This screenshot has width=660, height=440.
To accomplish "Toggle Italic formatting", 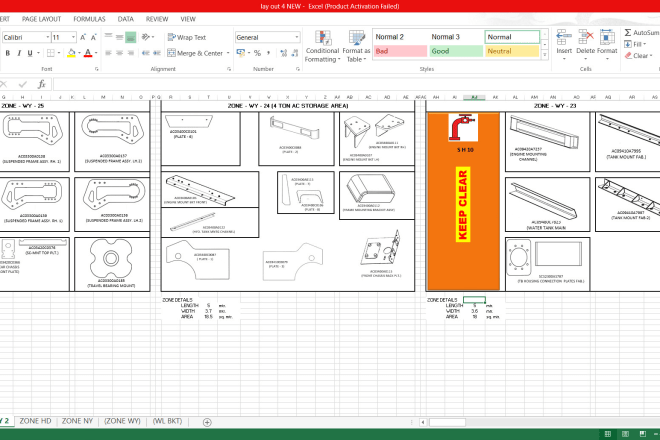I will point(19,53).
